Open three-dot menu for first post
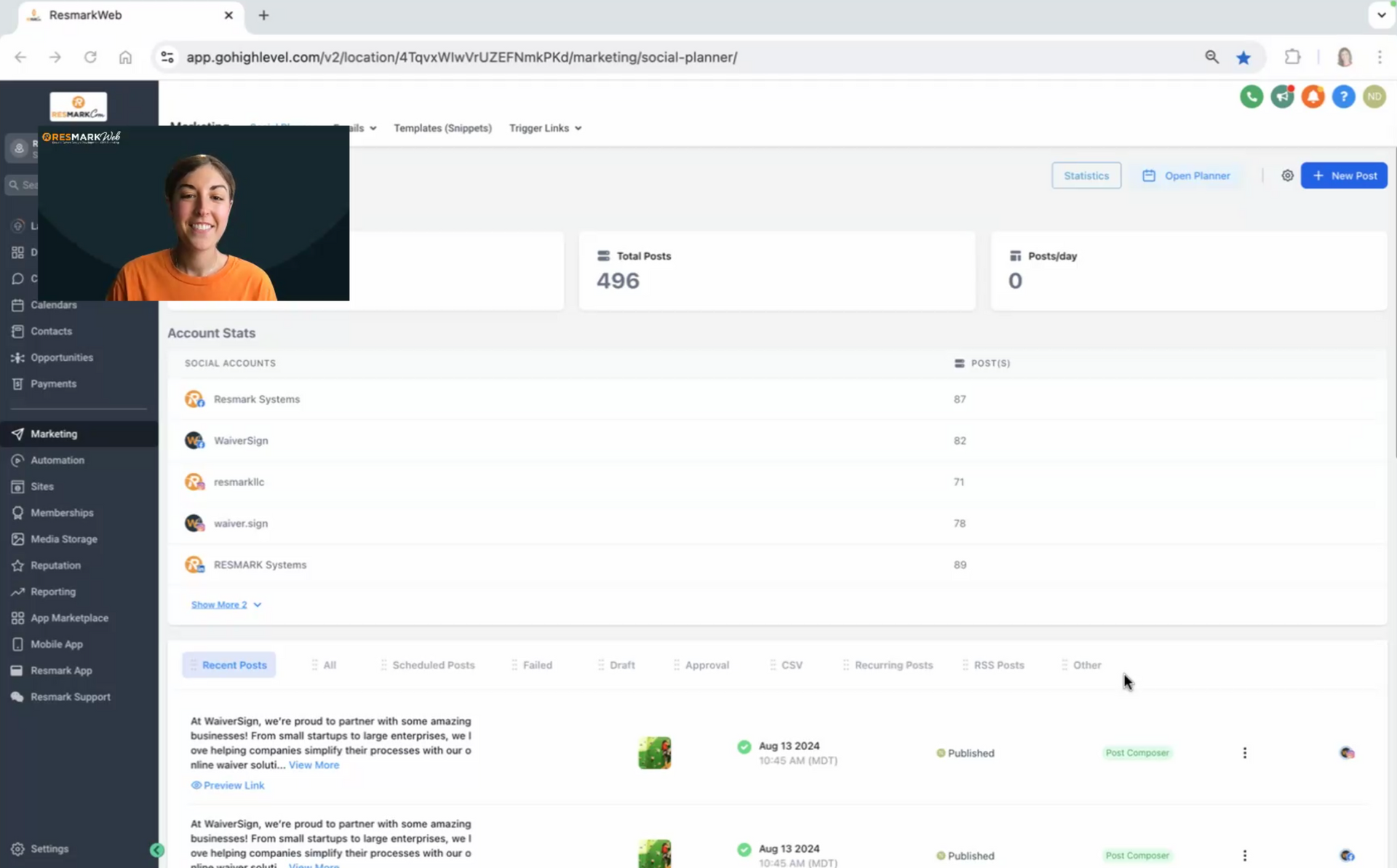Viewport: 1397px width, 868px height. pyautogui.click(x=1244, y=753)
